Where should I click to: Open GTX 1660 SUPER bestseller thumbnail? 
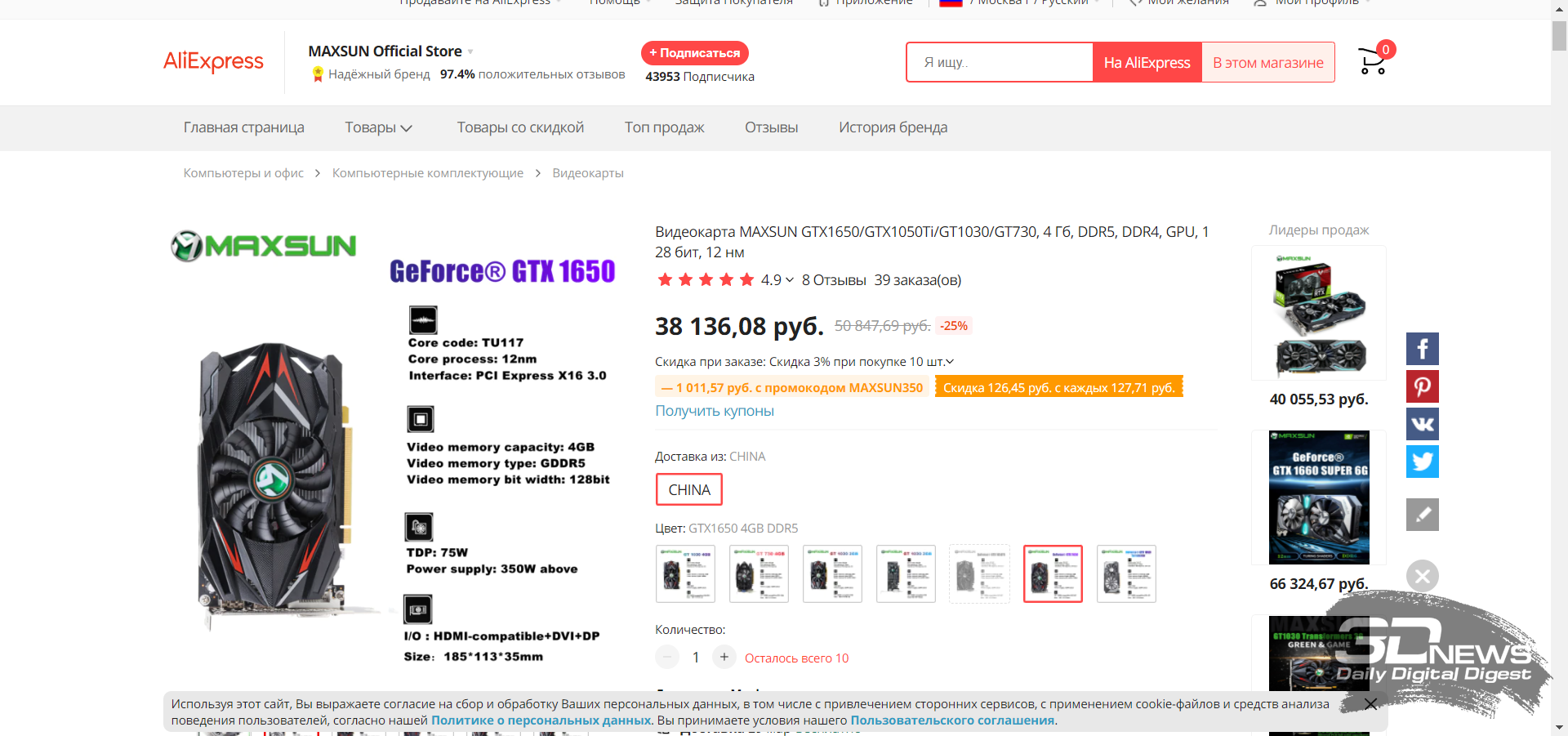point(1319,497)
